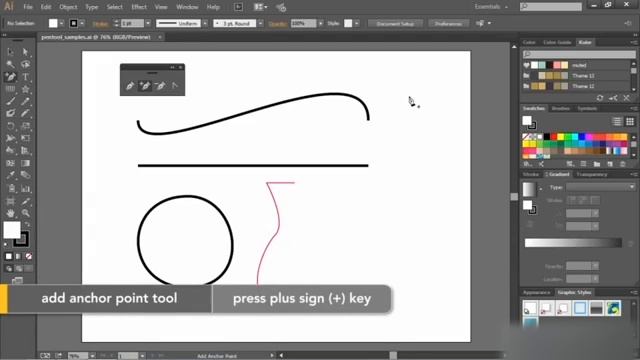This screenshot has width=640, height=360.
Task: Select the Type tool
Action: coord(25,77)
